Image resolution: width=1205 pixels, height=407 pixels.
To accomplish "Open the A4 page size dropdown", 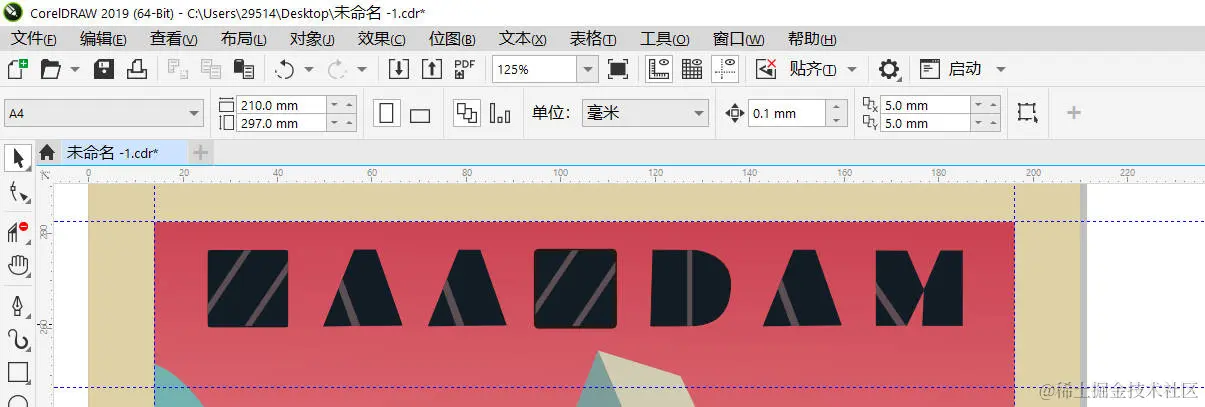I will pyautogui.click(x=104, y=113).
